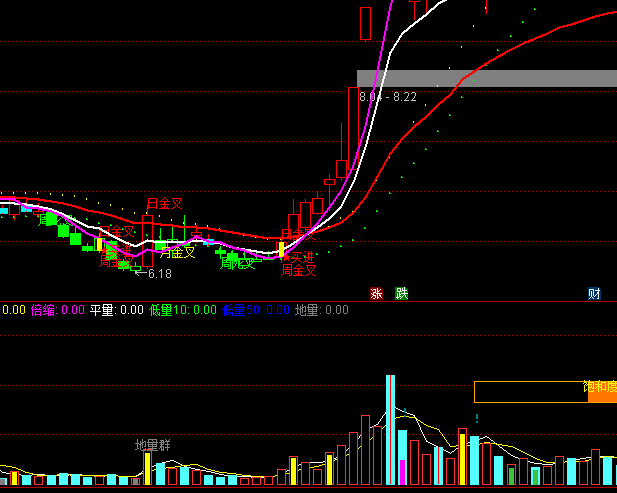Click the green 周死叉 signal label

pyautogui.click(x=238, y=263)
